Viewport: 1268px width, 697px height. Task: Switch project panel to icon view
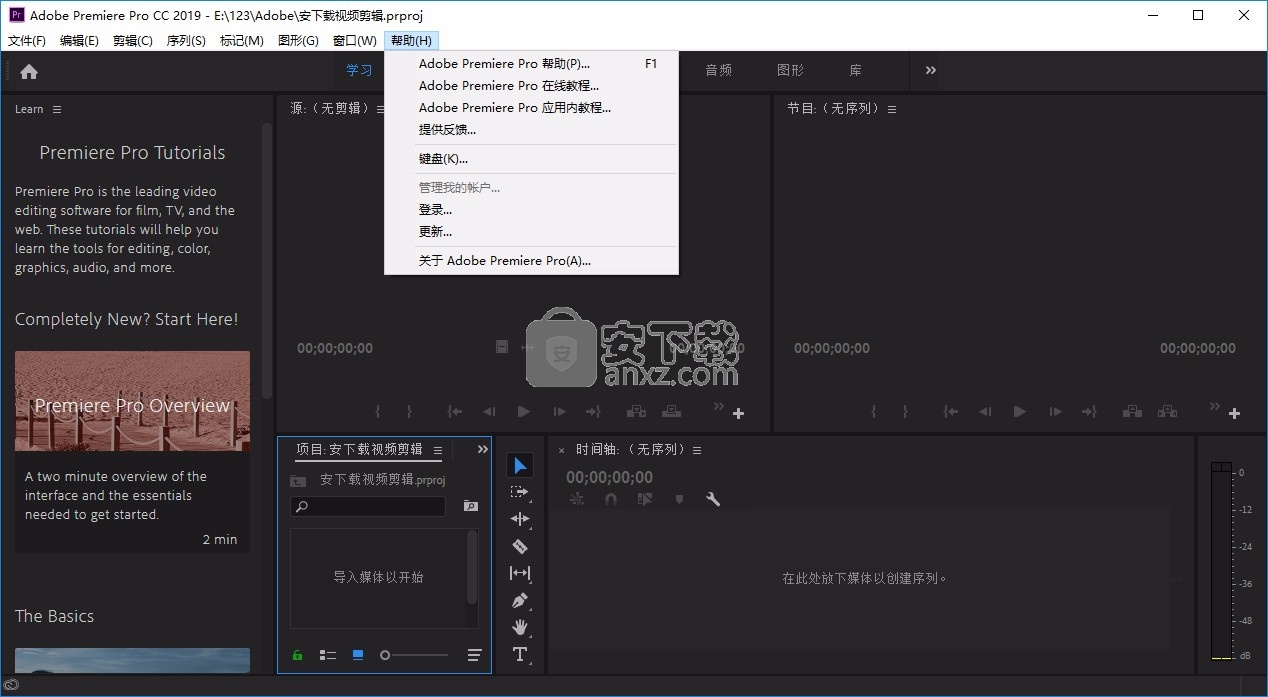(357, 655)
